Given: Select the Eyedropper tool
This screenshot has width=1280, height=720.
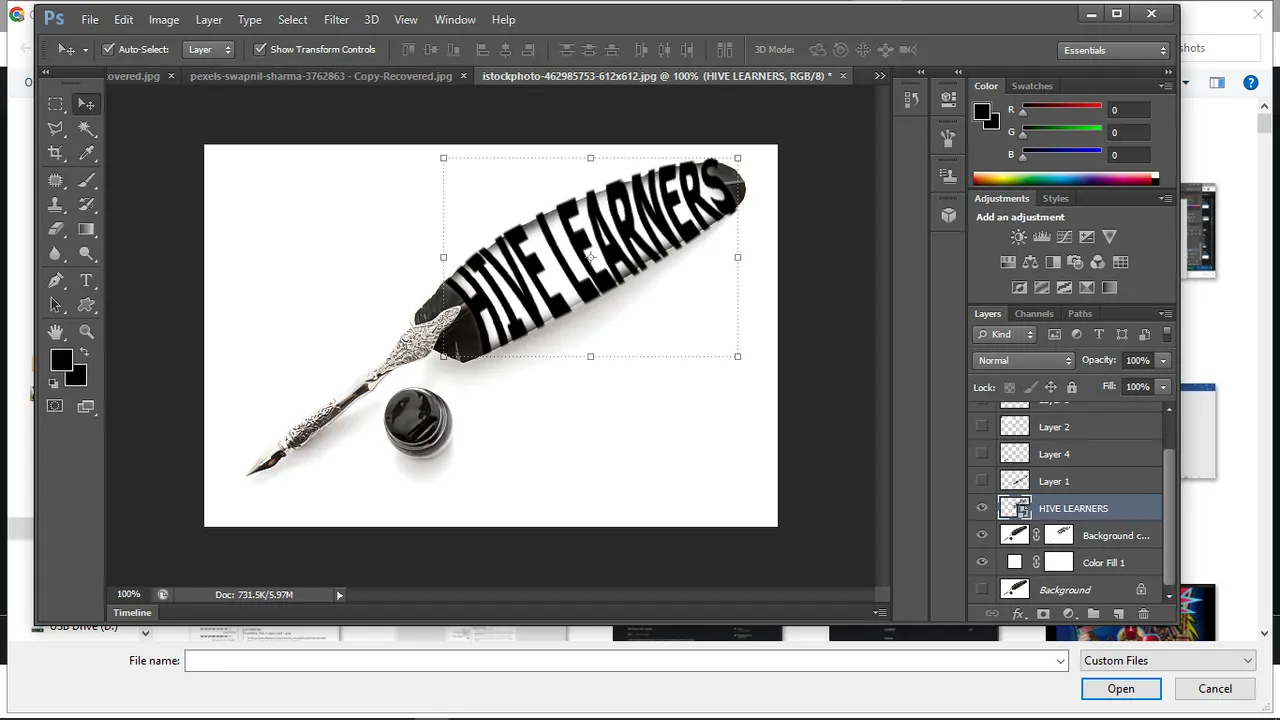Looking at the screenshot, I should pos(87,153).
